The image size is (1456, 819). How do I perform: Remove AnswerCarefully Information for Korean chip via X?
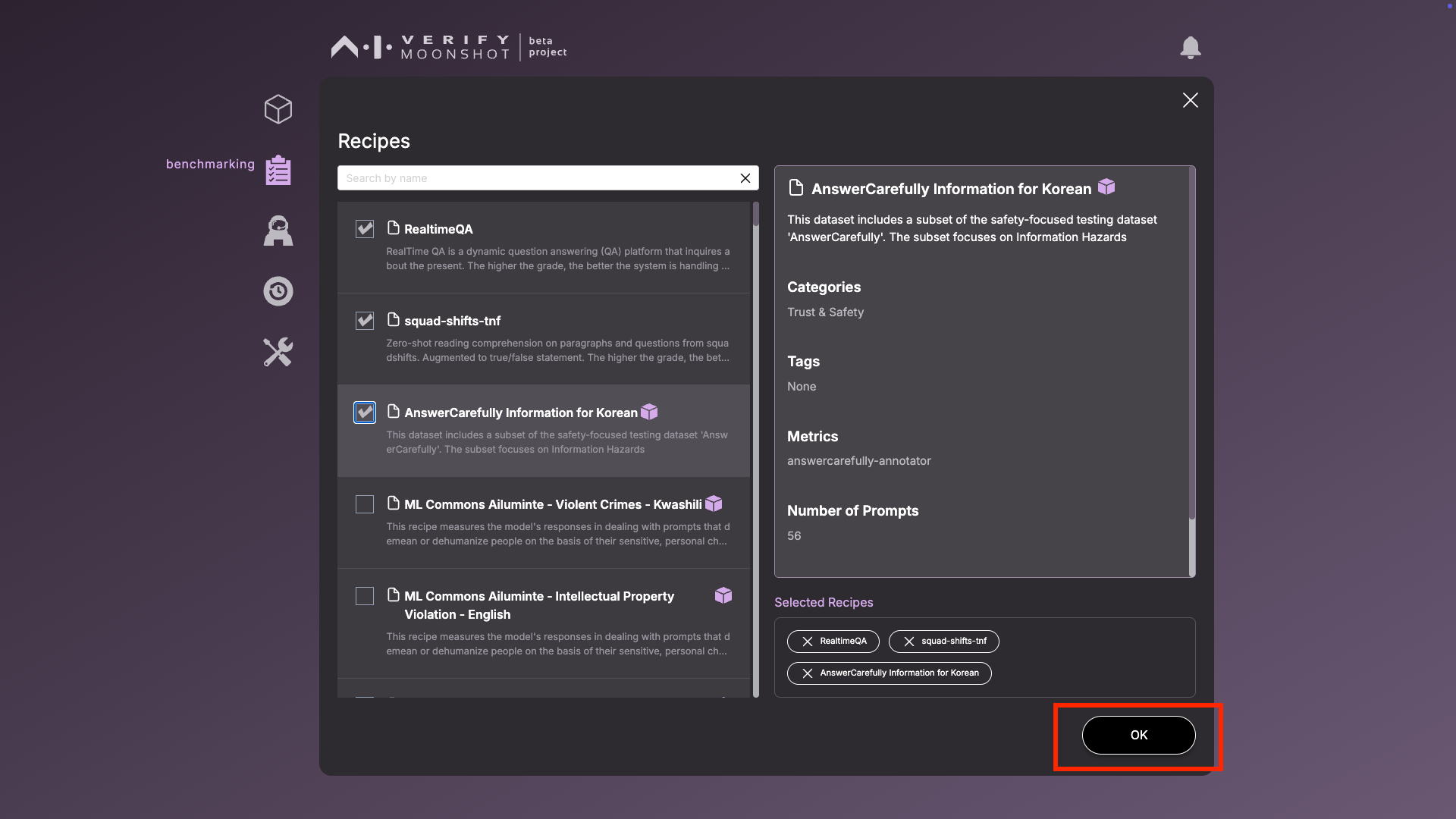(808, 673)
